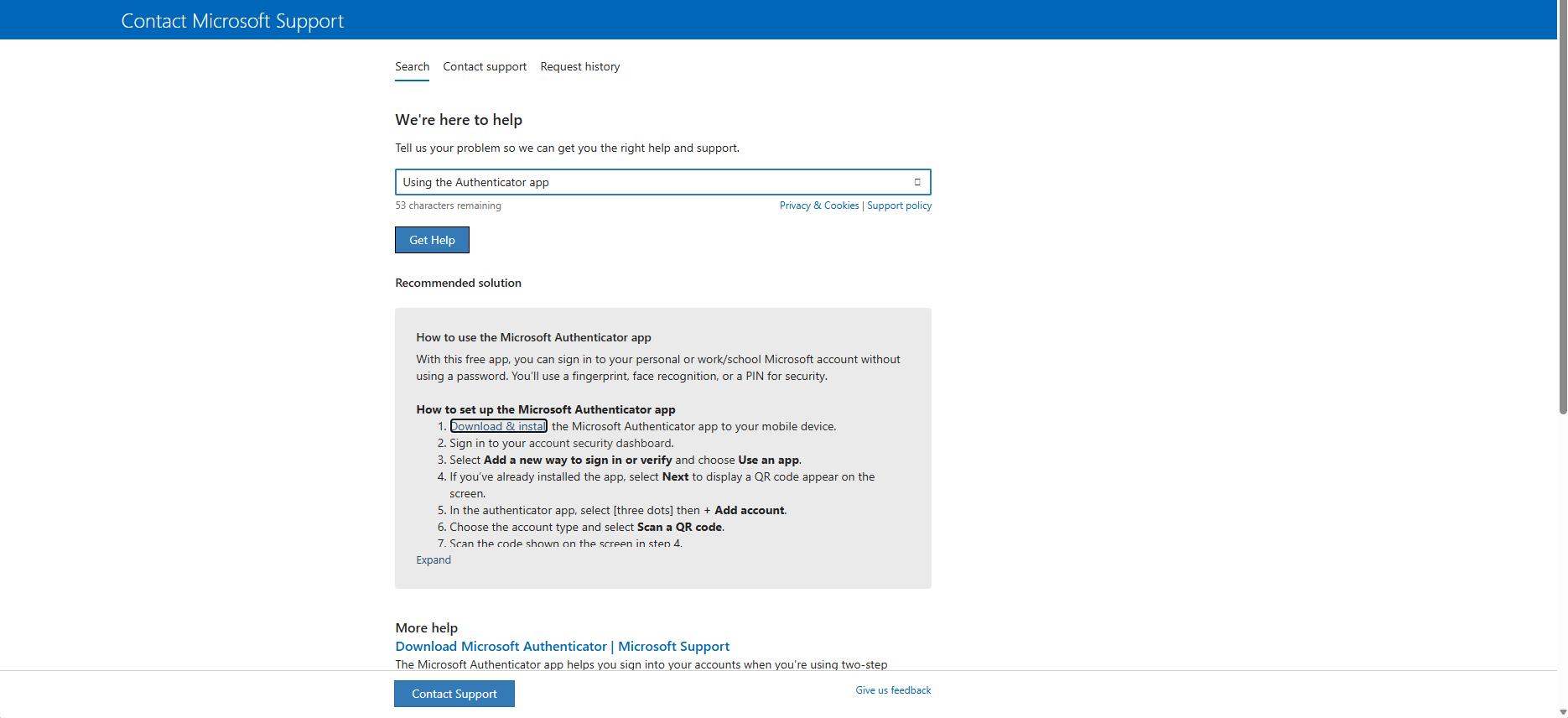Open the Search tab
This screenshot has width=1568, height=718.
[x=412, y=67]
